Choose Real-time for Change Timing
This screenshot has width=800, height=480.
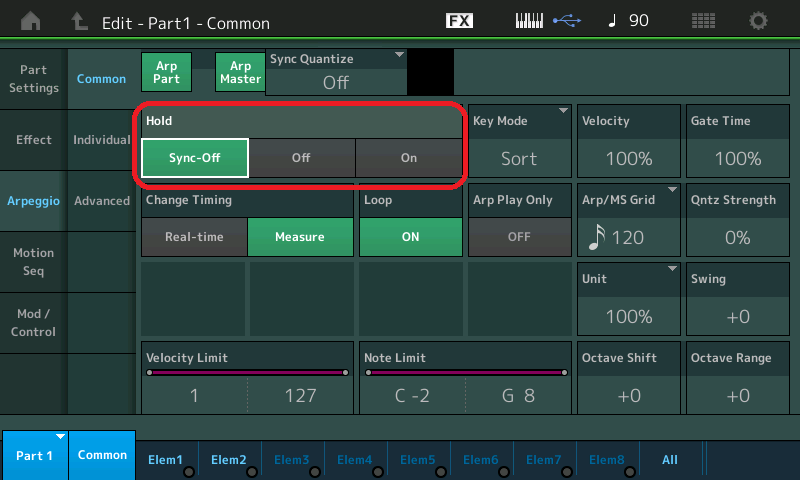point(194,237)
